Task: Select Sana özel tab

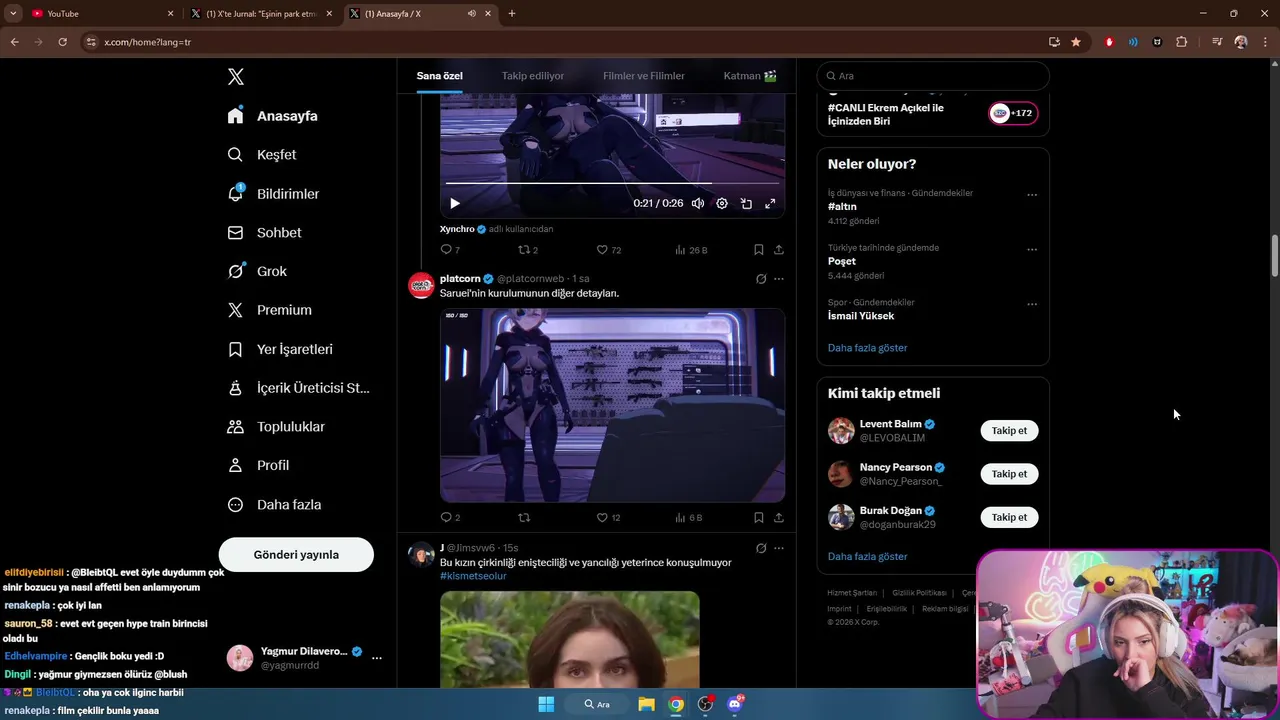Action: pyautogui.click(x=439, y=76)
